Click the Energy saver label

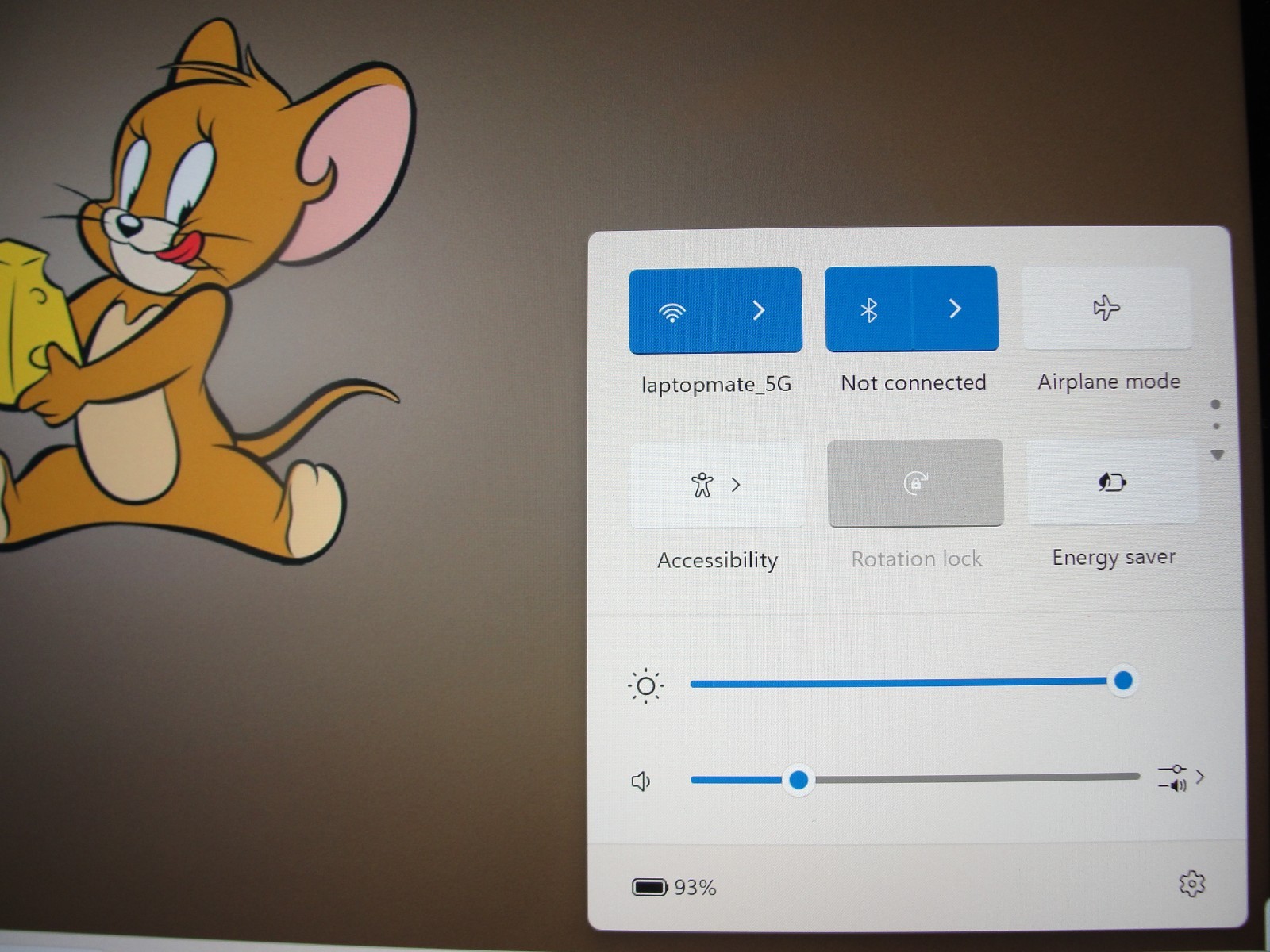click(x=1114, y=558)
